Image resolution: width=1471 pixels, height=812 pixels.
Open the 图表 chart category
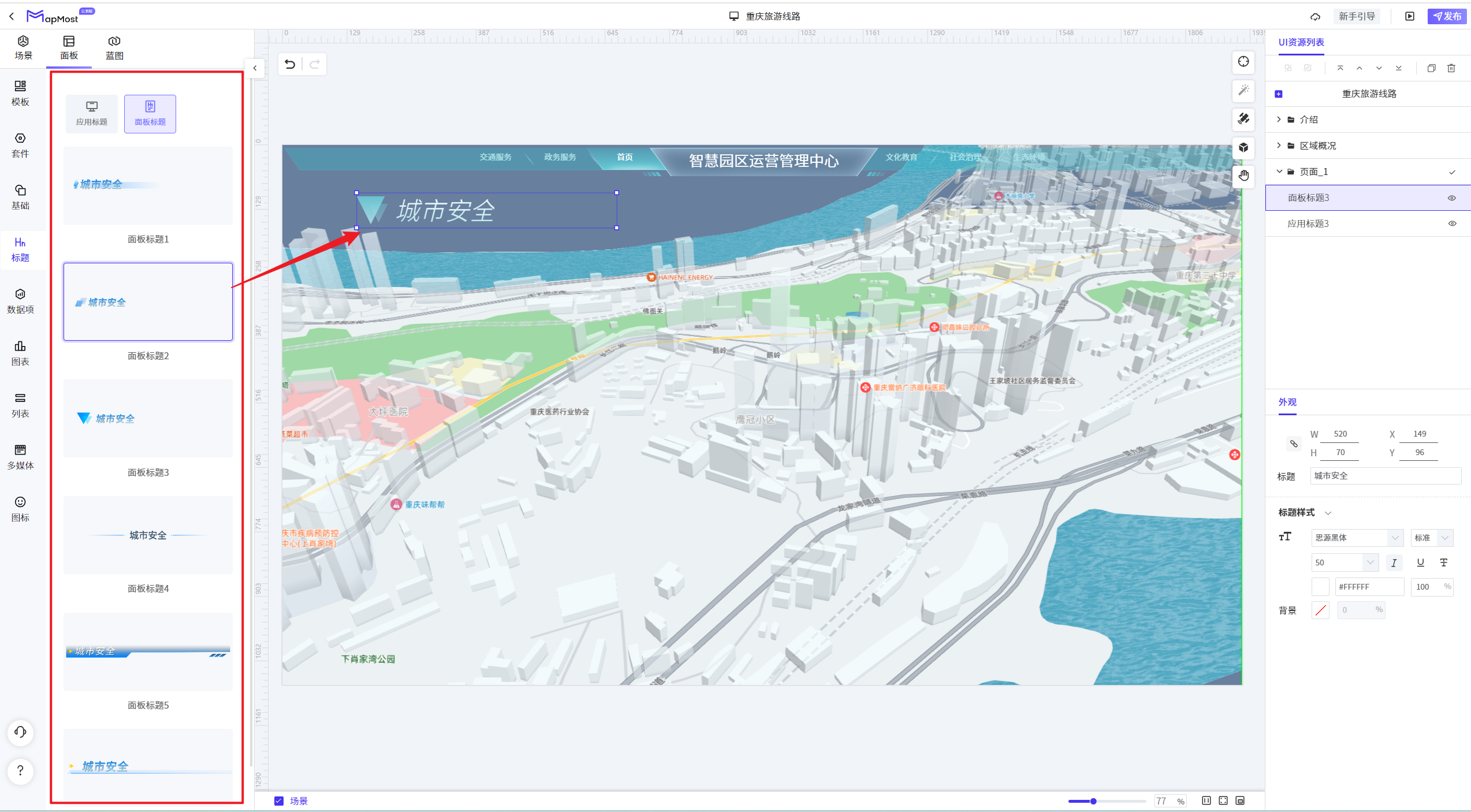tap(20, 353)
